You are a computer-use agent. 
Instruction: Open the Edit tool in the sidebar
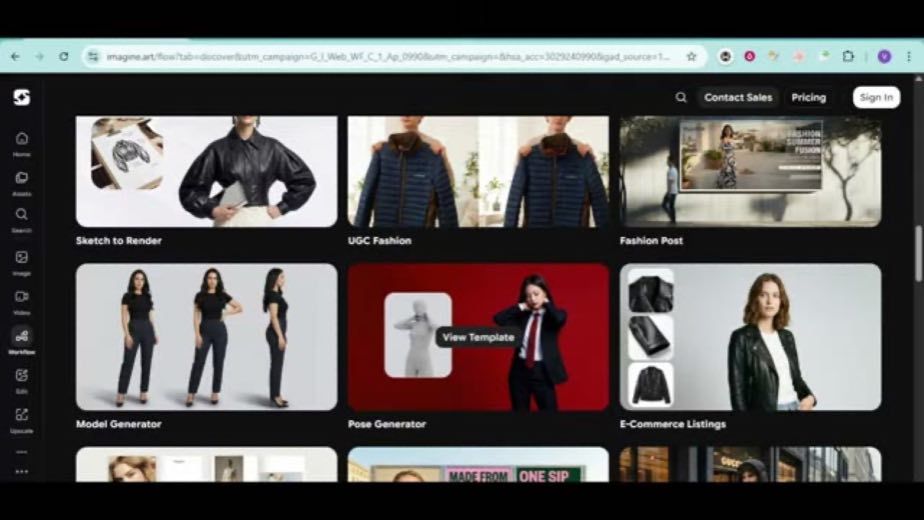click(x=22, y=381)
